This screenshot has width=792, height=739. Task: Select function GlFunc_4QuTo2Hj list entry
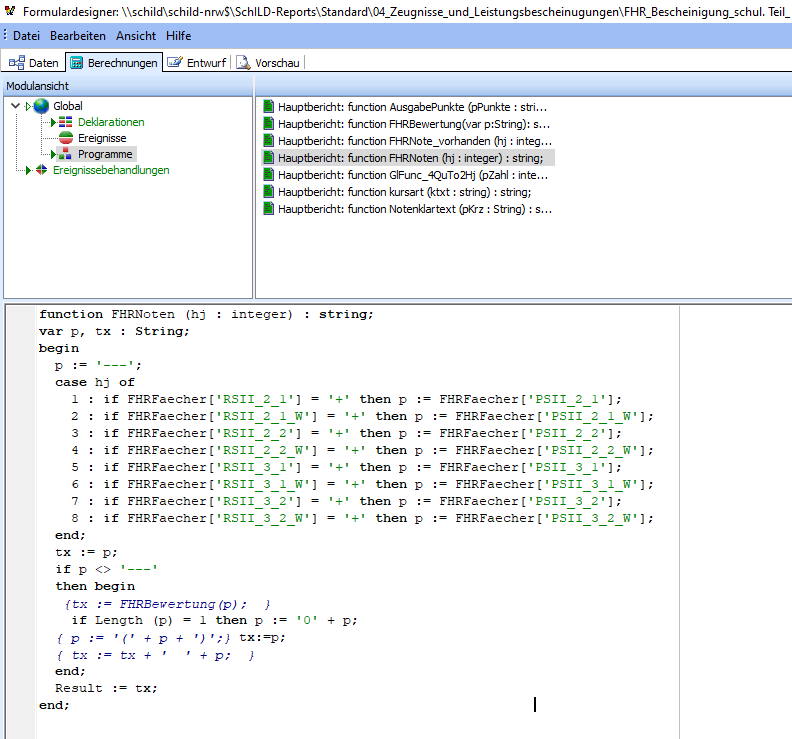(x=413, y=175)
